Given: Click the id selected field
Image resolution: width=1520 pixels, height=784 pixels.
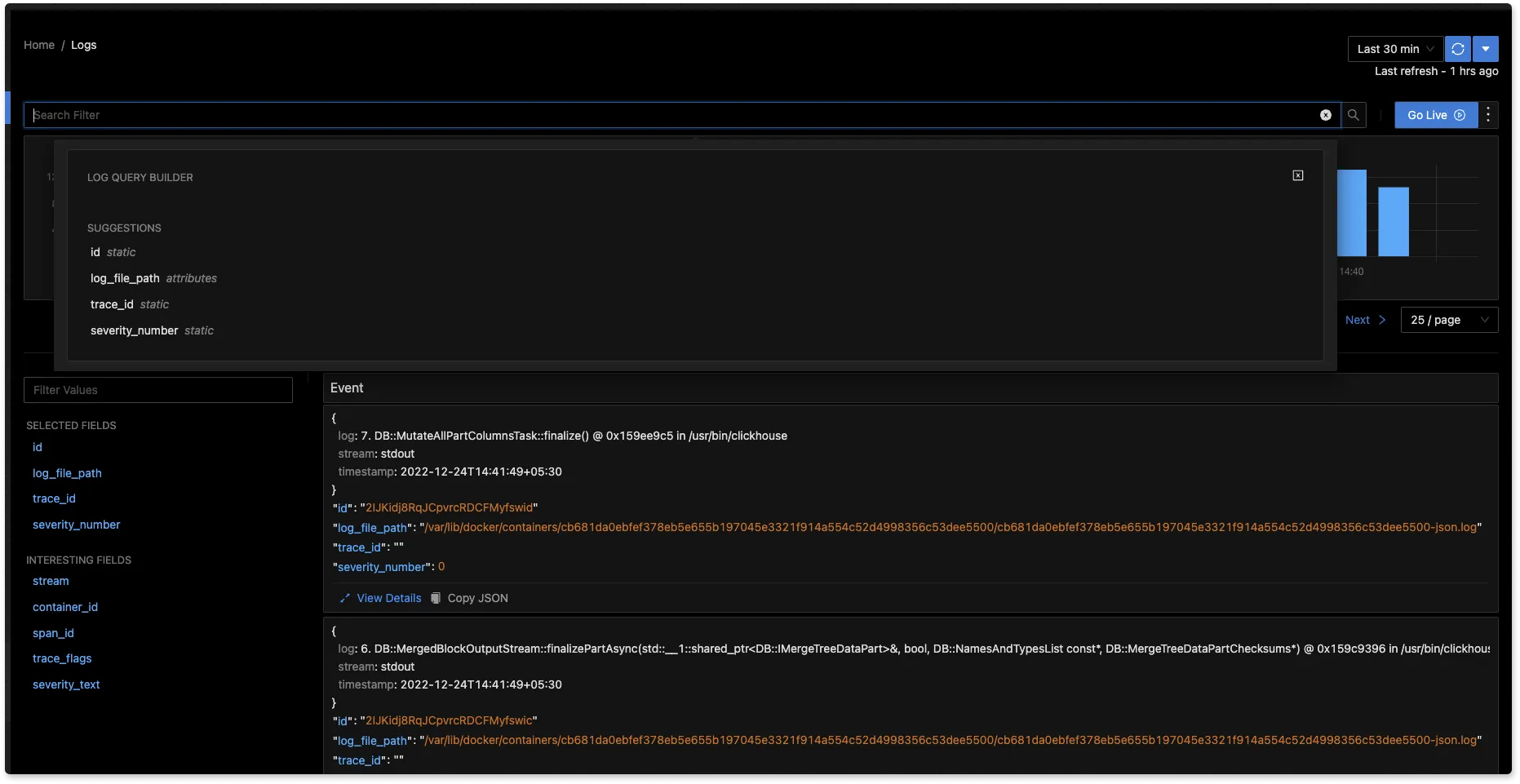Looking at the screenshot, I should (38, 447).
